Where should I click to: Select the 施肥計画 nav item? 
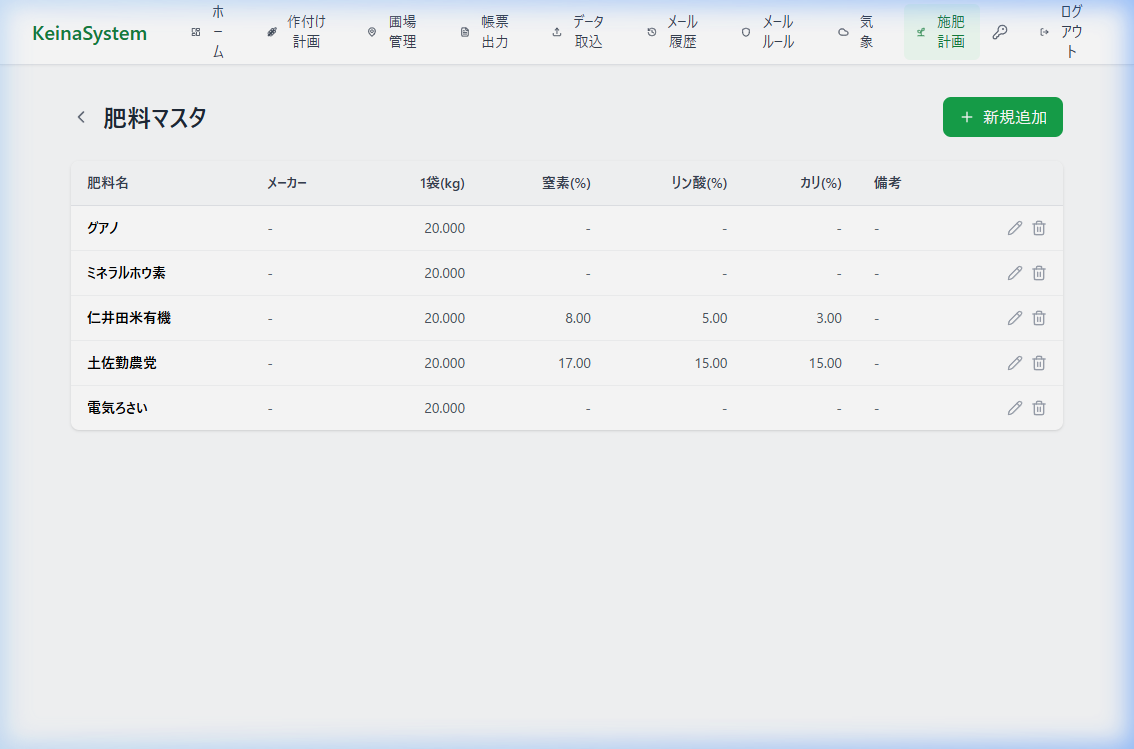pyautogui.click(x=941, y=32)
